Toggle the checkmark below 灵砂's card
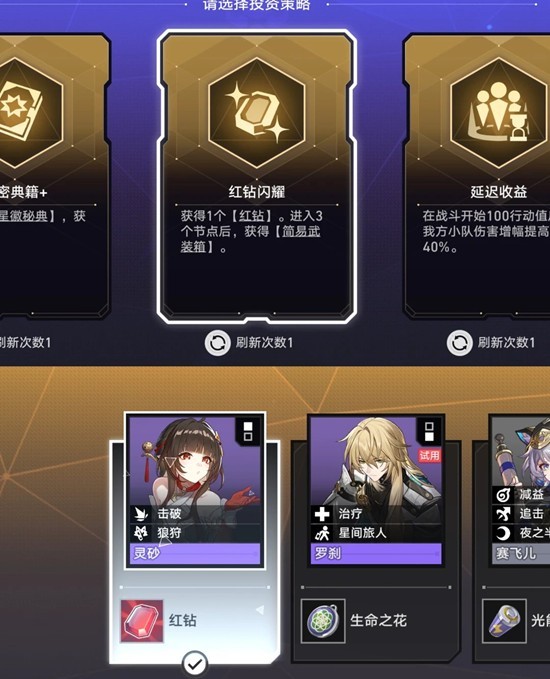 (x=195, y=663)
